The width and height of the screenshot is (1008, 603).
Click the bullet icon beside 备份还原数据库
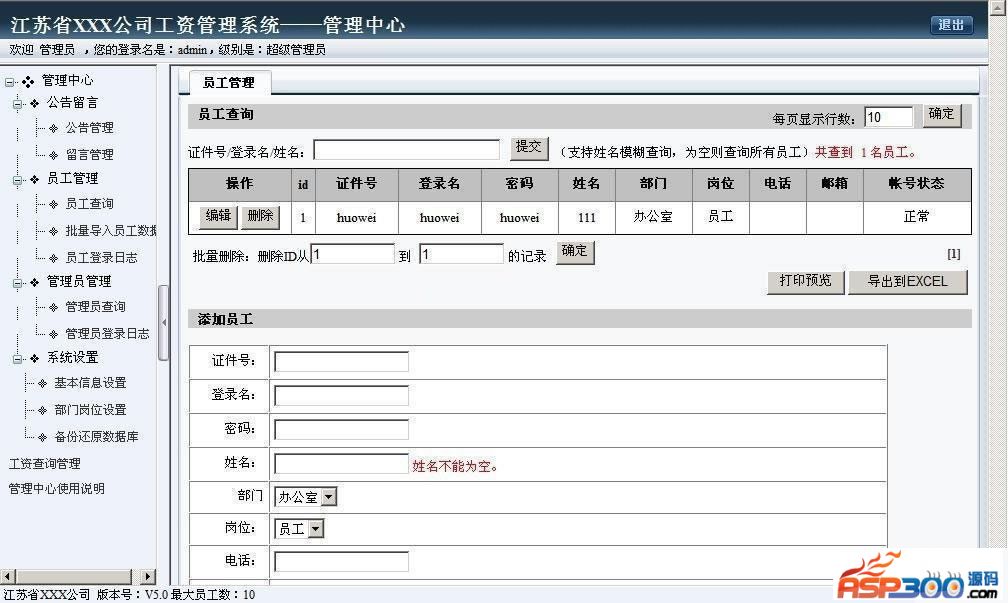[42, 437]
